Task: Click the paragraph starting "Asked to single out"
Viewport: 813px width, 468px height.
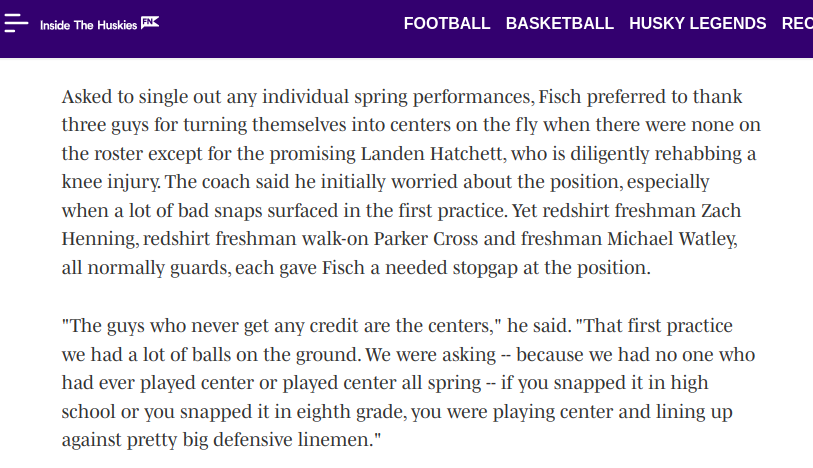Action: 400,183
